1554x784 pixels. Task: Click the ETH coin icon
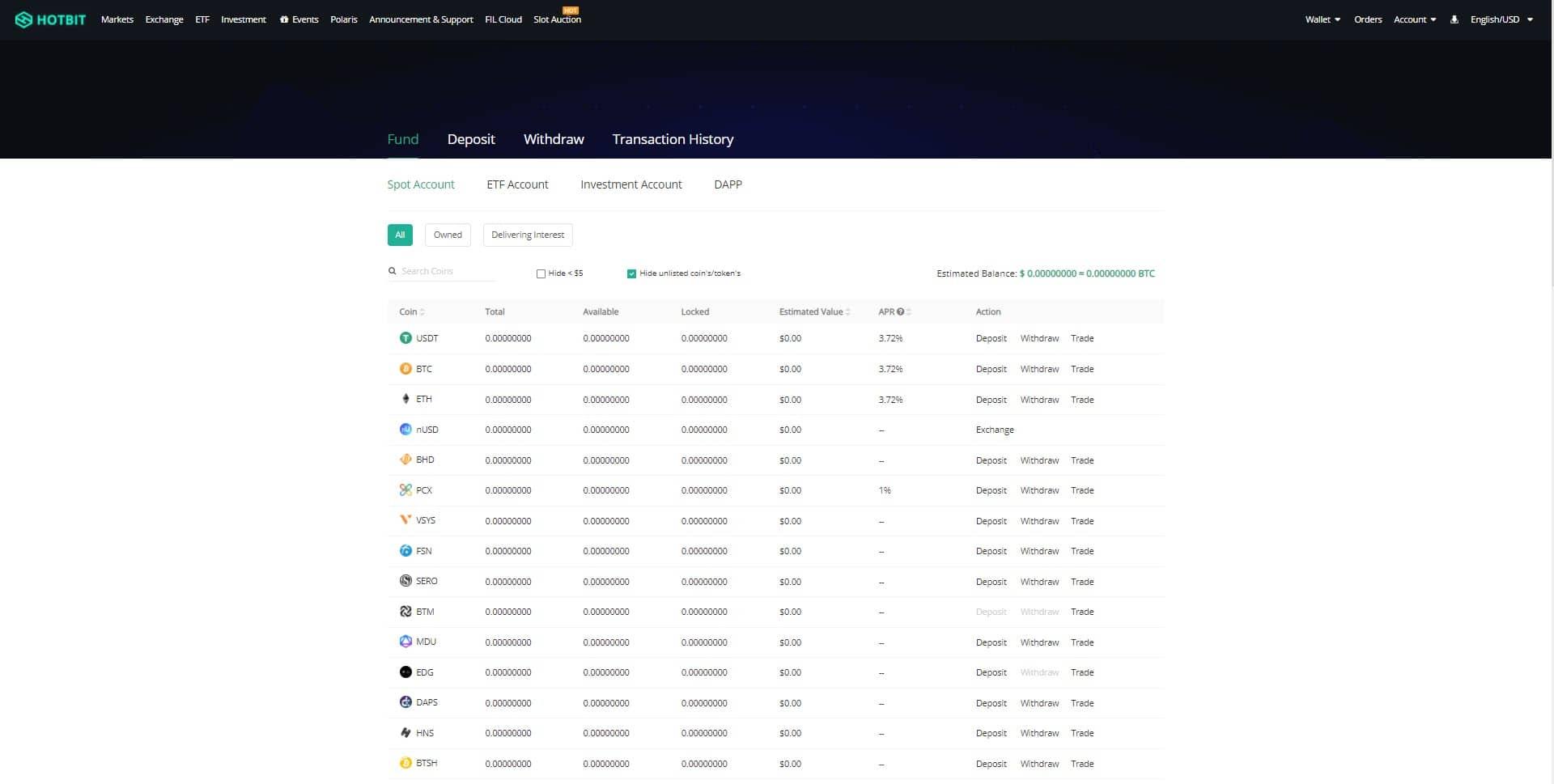coord(405,399)
